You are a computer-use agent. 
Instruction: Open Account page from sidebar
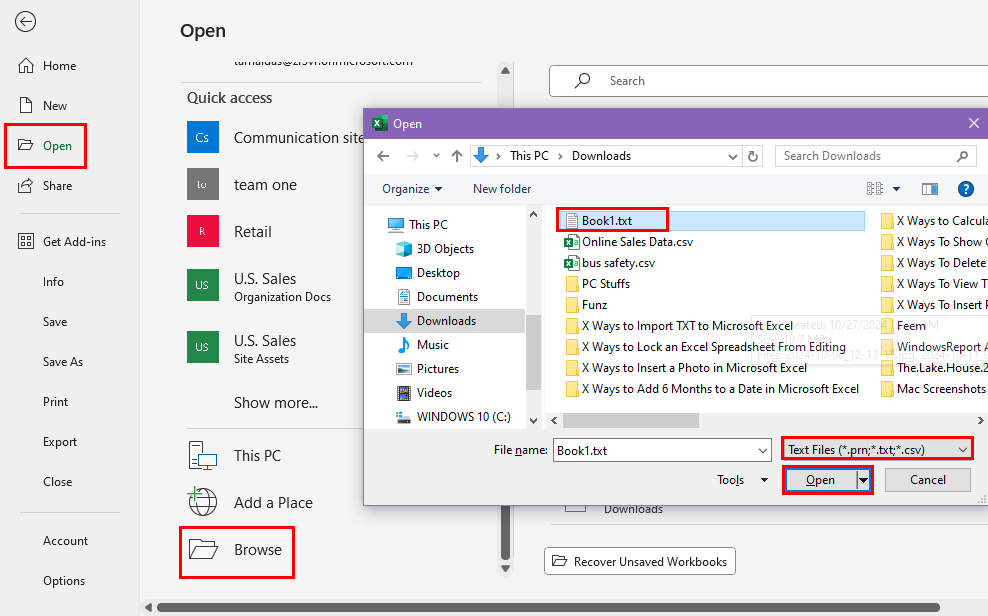pos(66,540)
